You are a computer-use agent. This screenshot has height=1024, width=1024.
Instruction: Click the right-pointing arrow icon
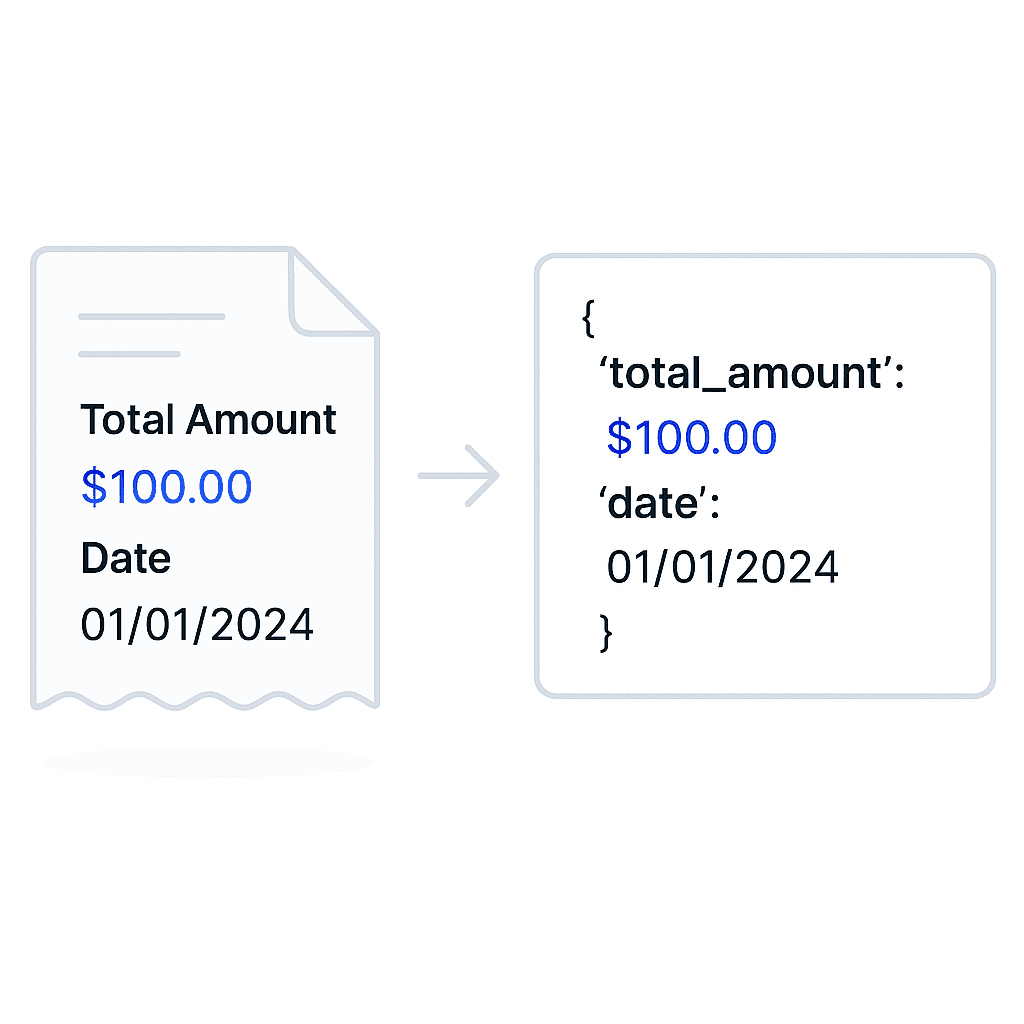tap(458, 475)
